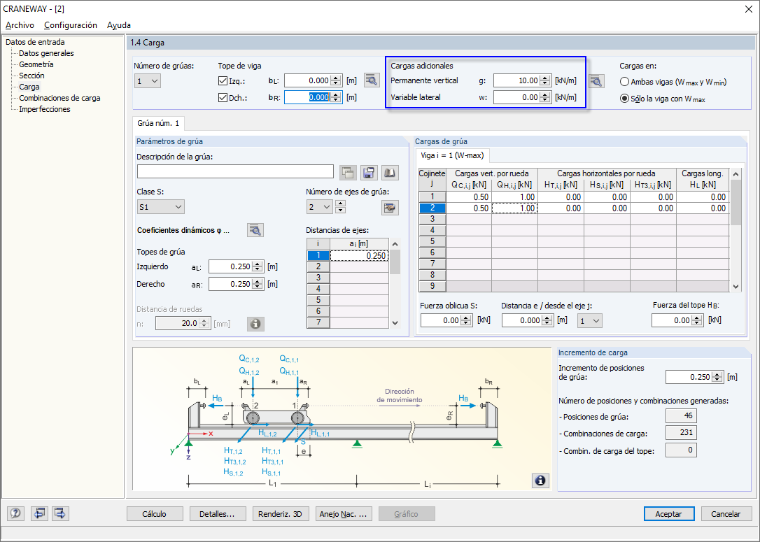Toggle Dch. beam stop checkbox

point(223,97)
